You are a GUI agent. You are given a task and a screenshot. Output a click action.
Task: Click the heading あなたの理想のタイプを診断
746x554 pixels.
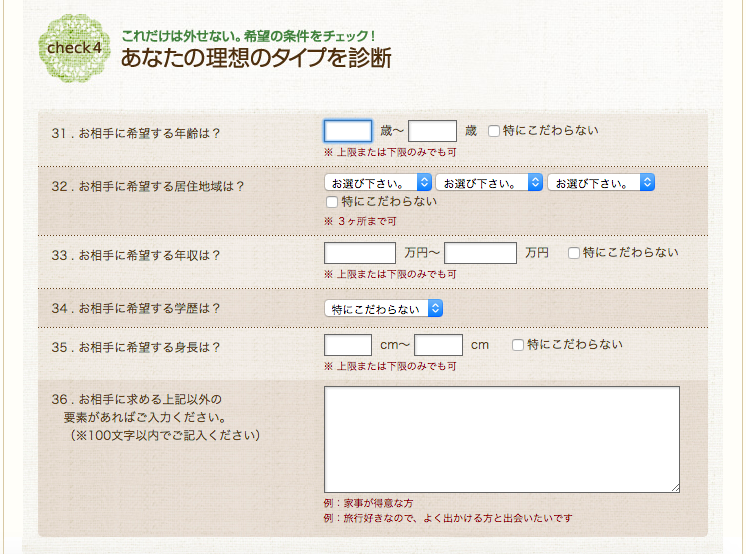pyautogui.click(x=256, y=59)
